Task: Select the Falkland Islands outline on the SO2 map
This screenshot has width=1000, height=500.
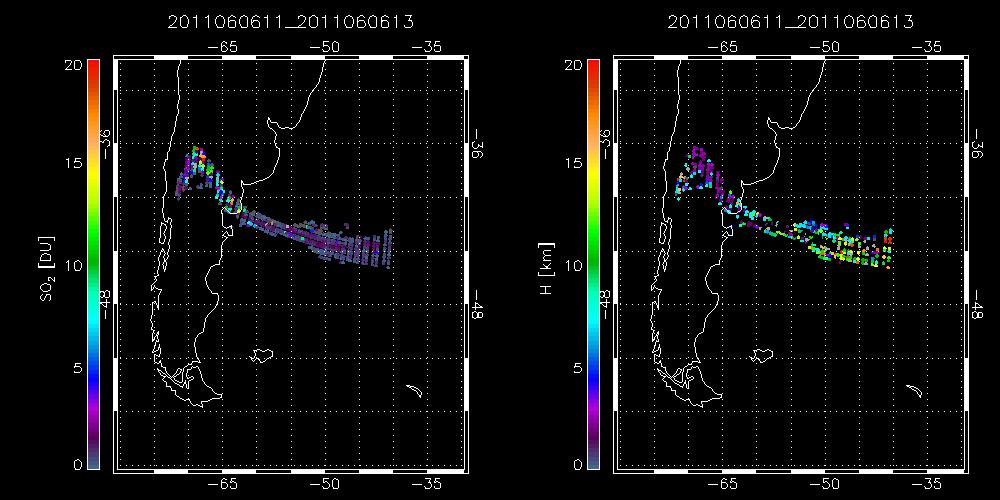Action: click(x=263, y=355)
